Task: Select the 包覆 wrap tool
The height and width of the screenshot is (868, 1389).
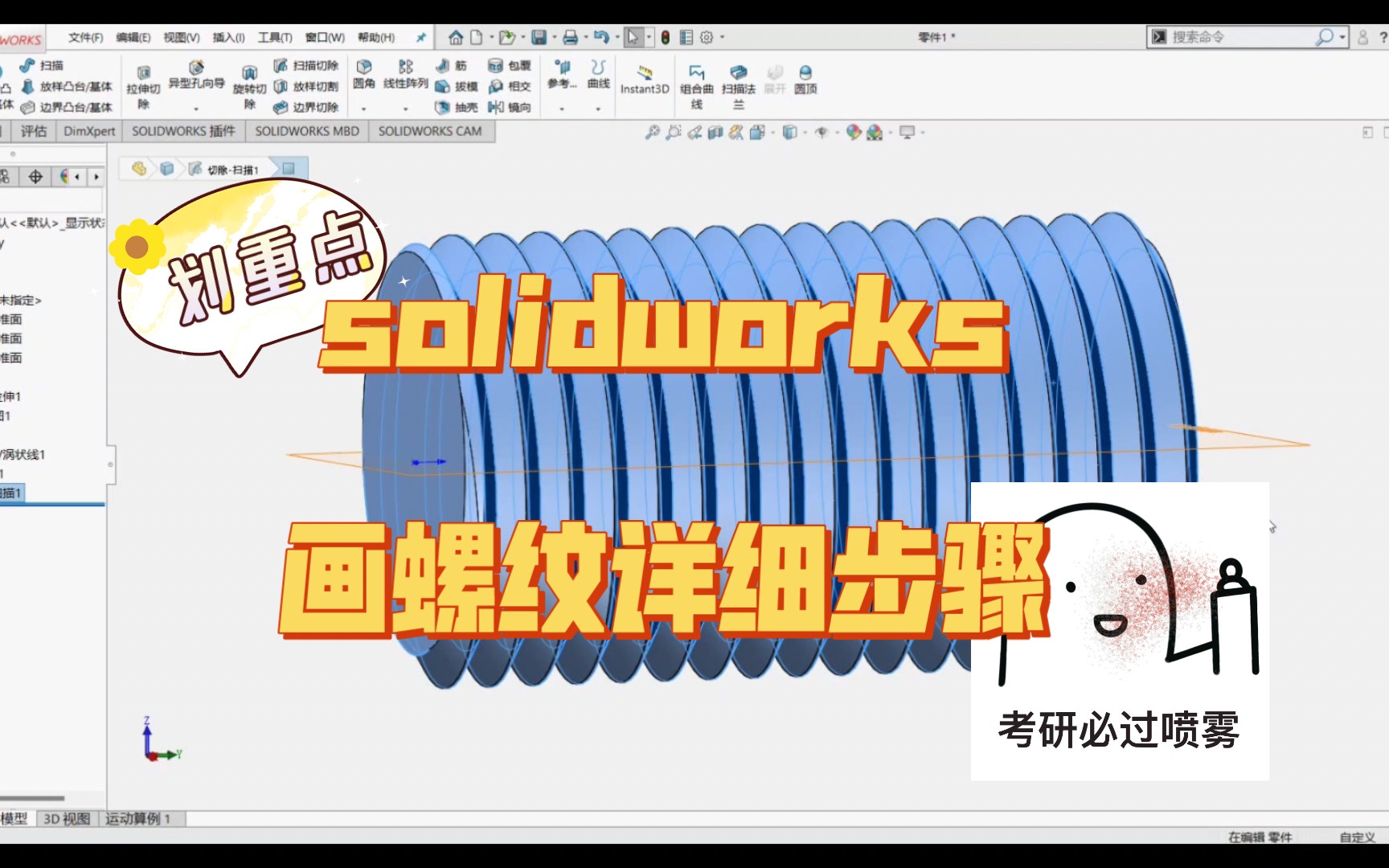Action: coord(510,66)
